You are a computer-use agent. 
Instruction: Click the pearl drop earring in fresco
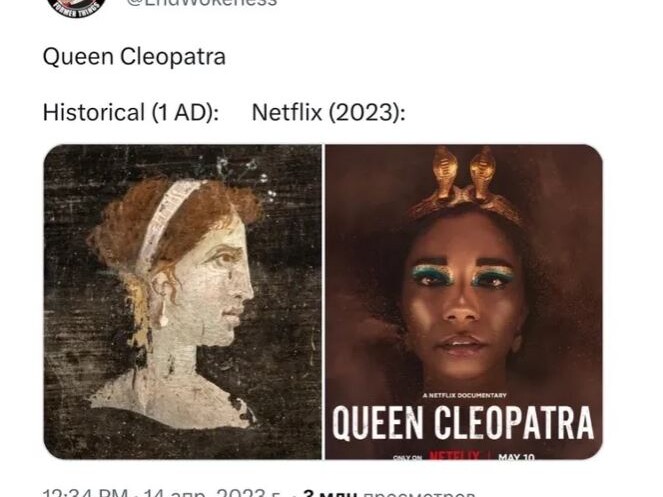coord(163,313)
